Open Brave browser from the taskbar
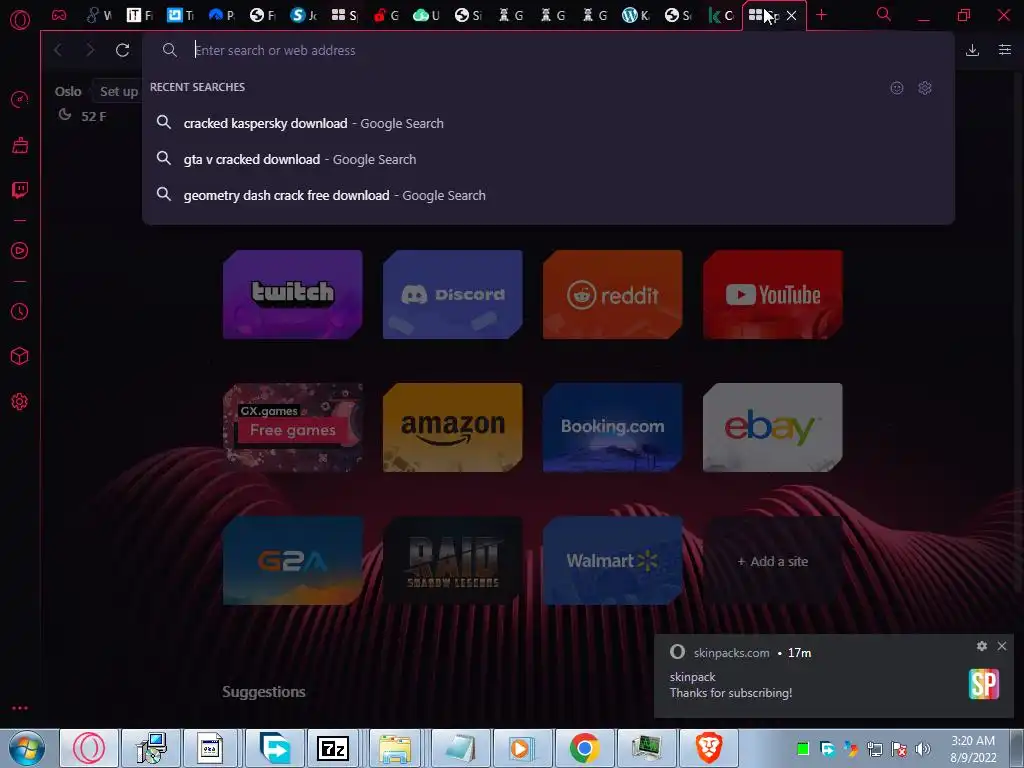Viewport: 1024px width, 768px height. point(709,748)
